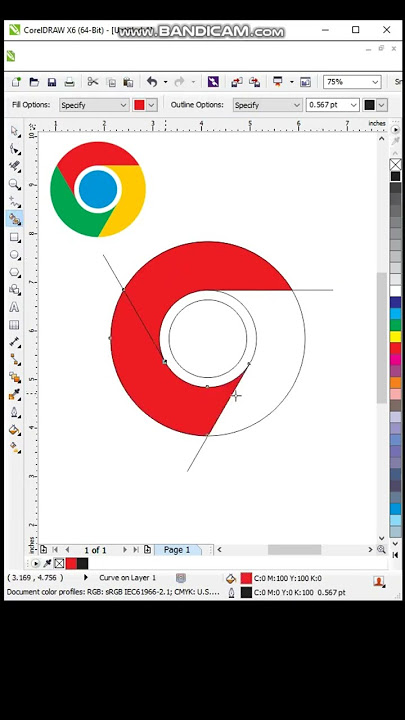Click the horizontal scrollbar thumb
The height and width of the screenshot is (720, 405).
294,550
